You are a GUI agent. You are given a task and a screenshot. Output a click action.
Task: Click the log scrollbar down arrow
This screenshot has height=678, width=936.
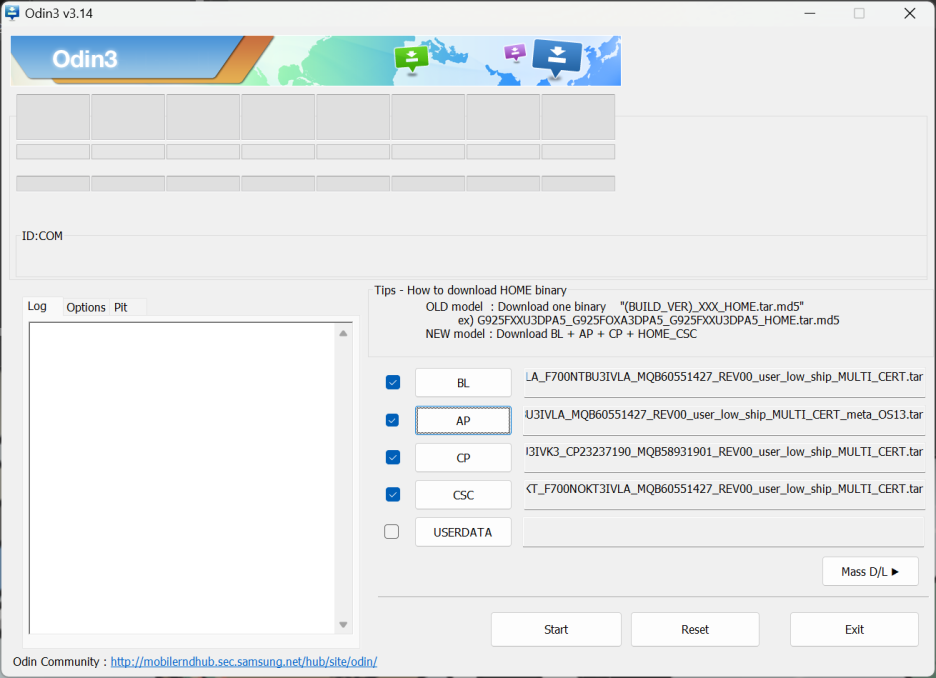point(343,625)
